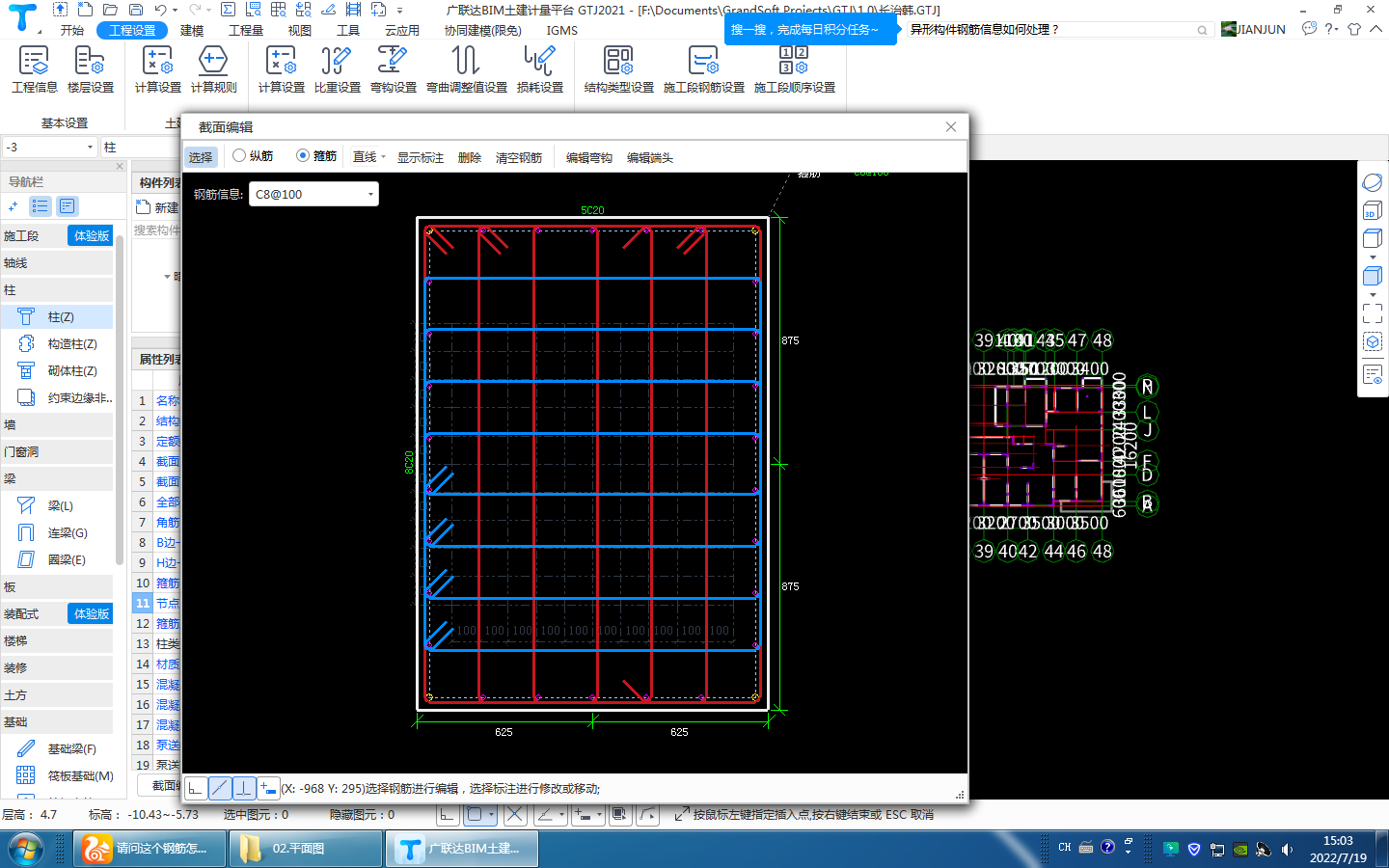Expand quick access toolbar customize arrow
Image resolution: width=1389 pixels, height=868 pixels.
click(399, 10)
